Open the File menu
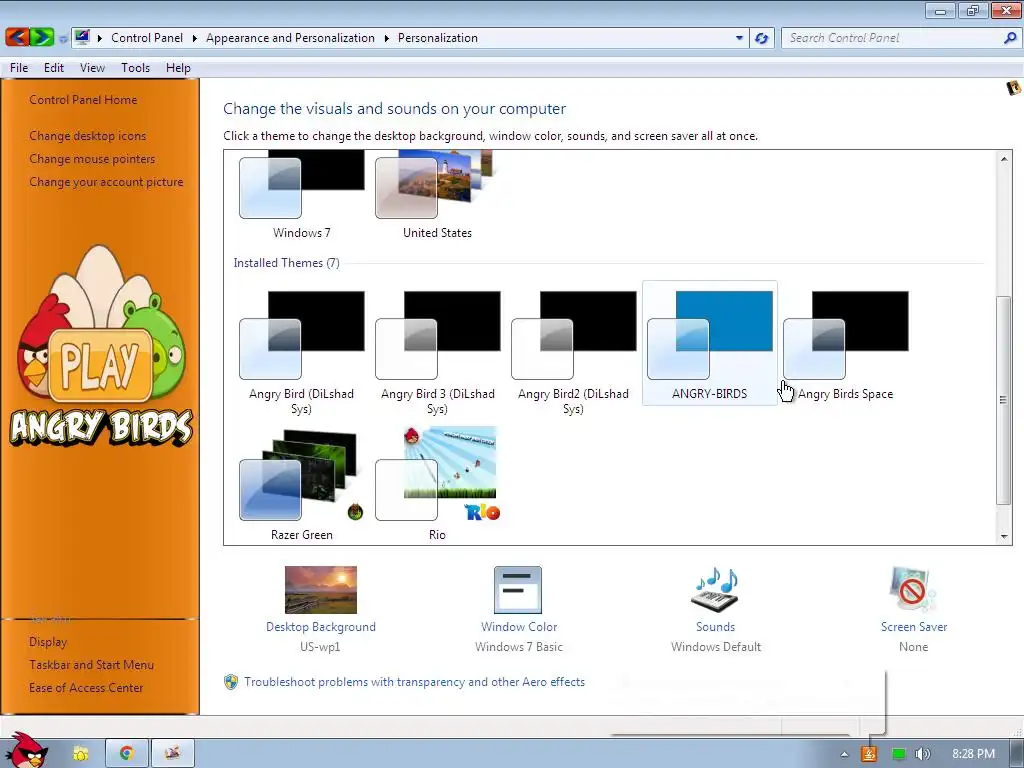Image resolution: width=1024 pixels, height=768 pixels. [x=19, y=68]
